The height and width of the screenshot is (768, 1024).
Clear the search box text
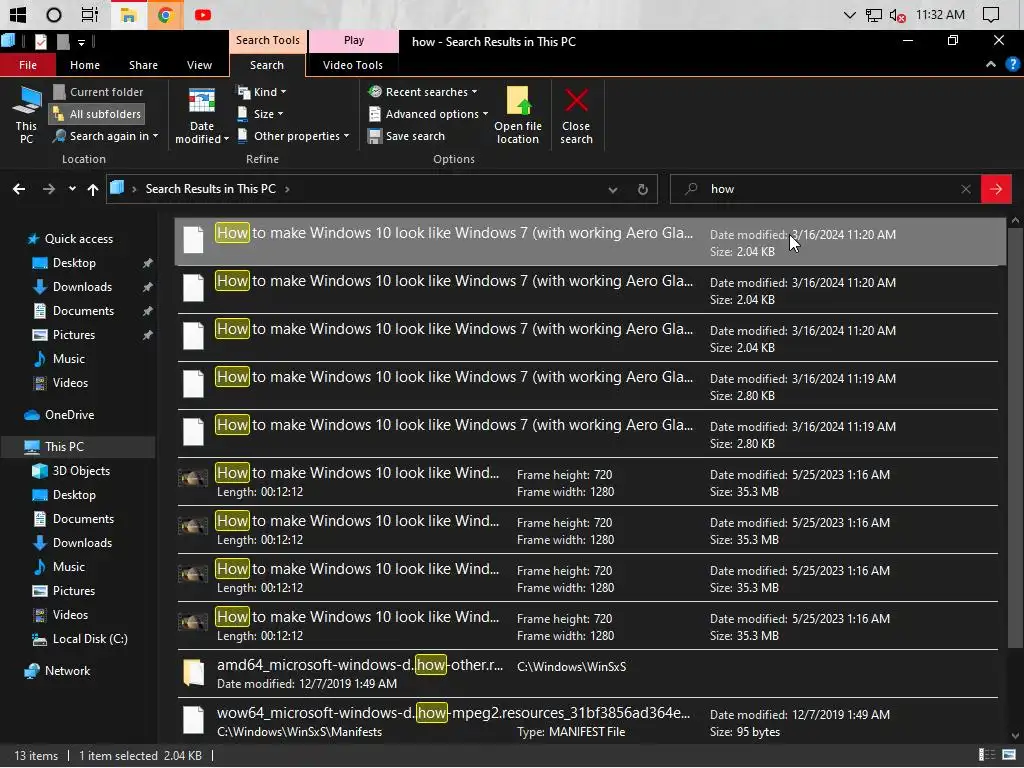pyautogui.click(x=966, y=189)
